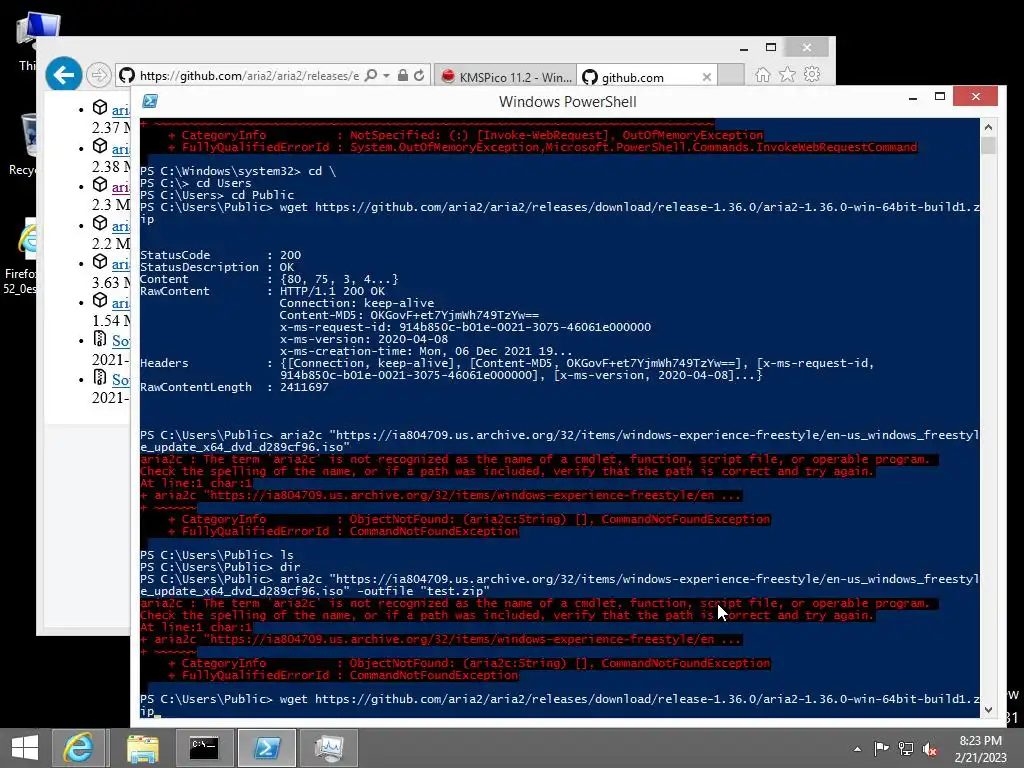Image resolution: width=1024 pixels, height=768 pixels.
Task: Minimize the Internet Explorer window
Action: tap(744, 48)
